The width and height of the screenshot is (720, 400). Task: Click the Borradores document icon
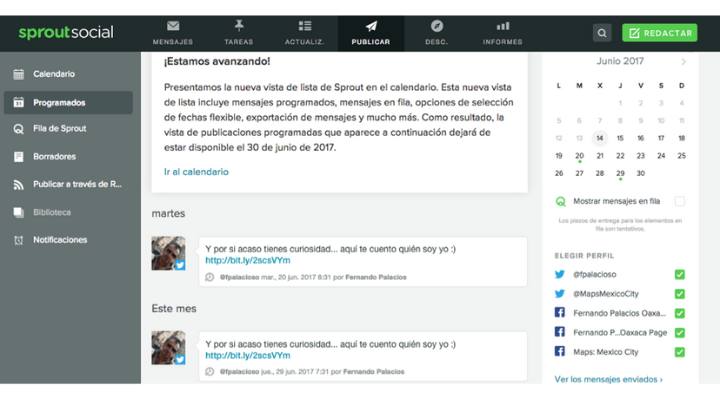coord(18,157)
